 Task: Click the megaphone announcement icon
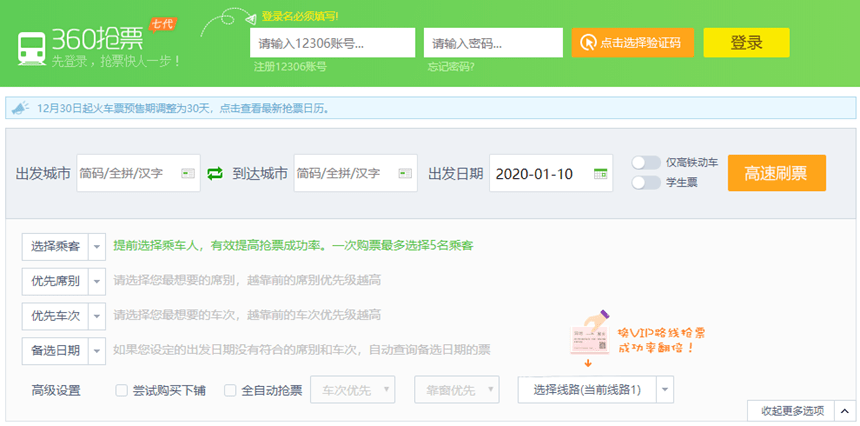20,108
